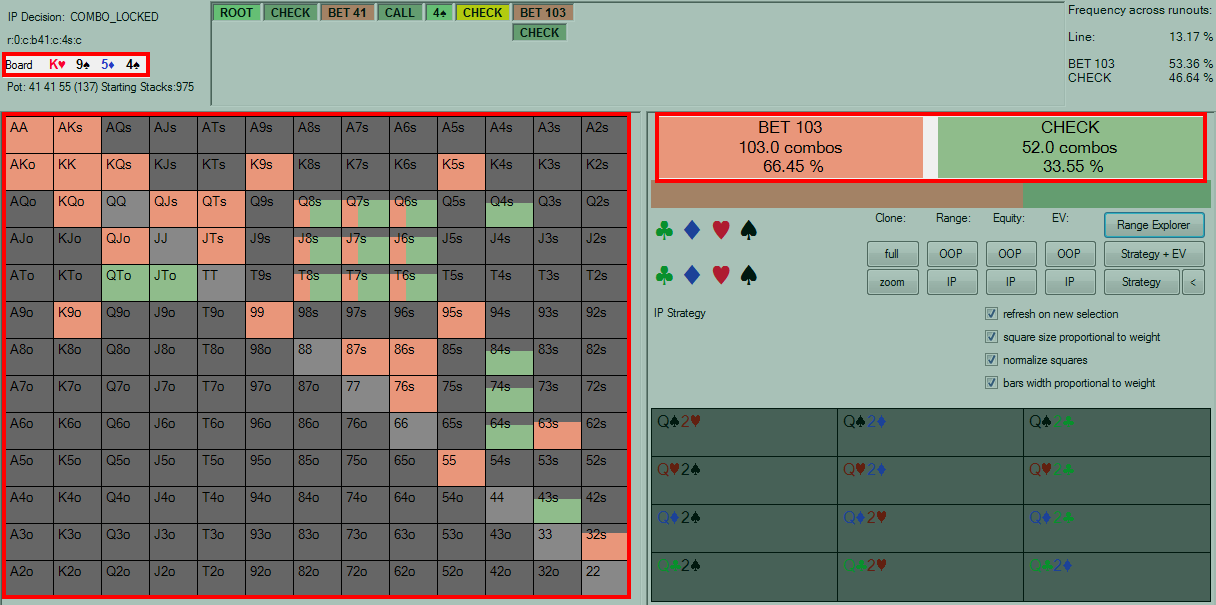Select the diamond icon in the bottom suit row
Image resolution: width=1216 pixels, height=605 pixels.
691,275
